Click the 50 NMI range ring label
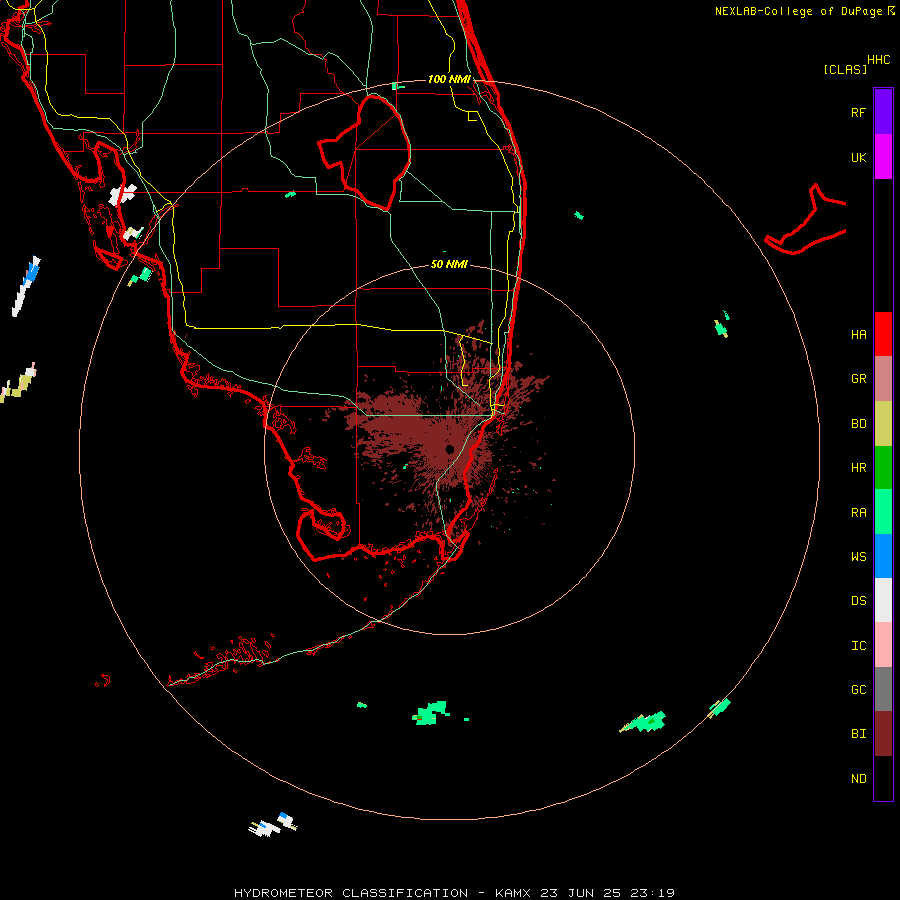The width and height of the screenshot is (900, 900). (449, 264)
